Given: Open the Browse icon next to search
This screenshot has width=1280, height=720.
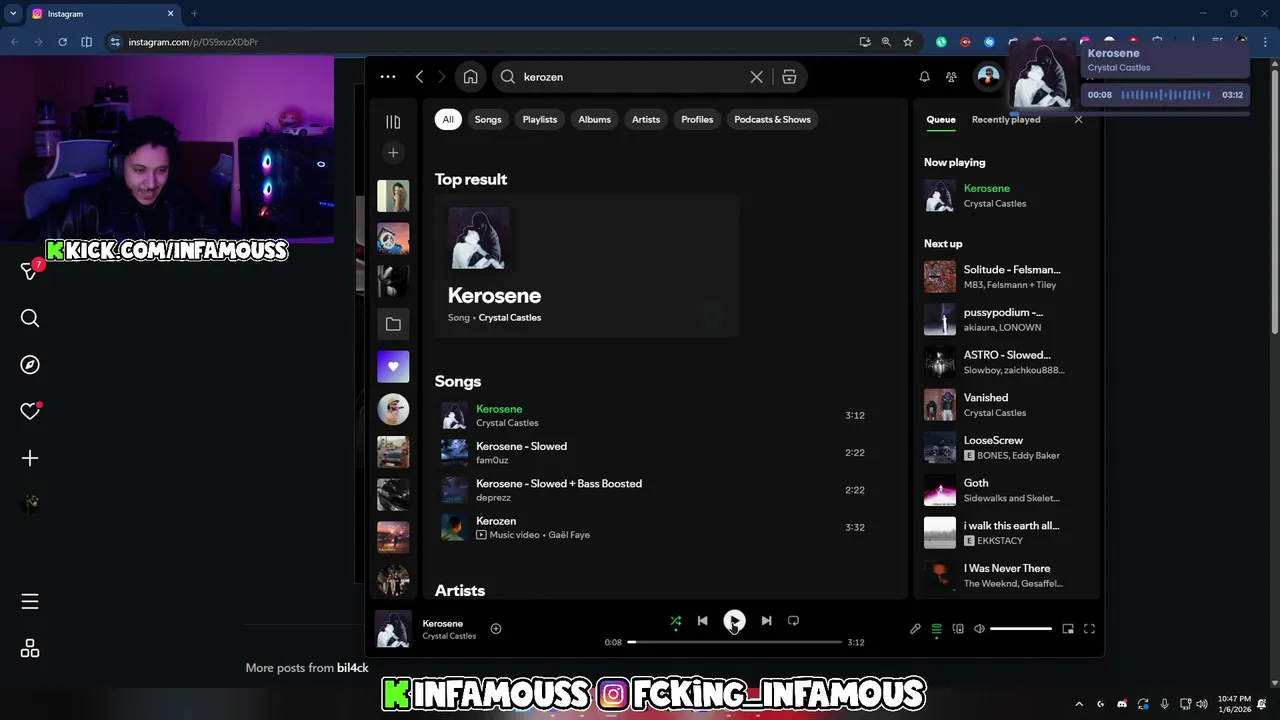Looking at the screenshot, I should click(x=789, y=77).
